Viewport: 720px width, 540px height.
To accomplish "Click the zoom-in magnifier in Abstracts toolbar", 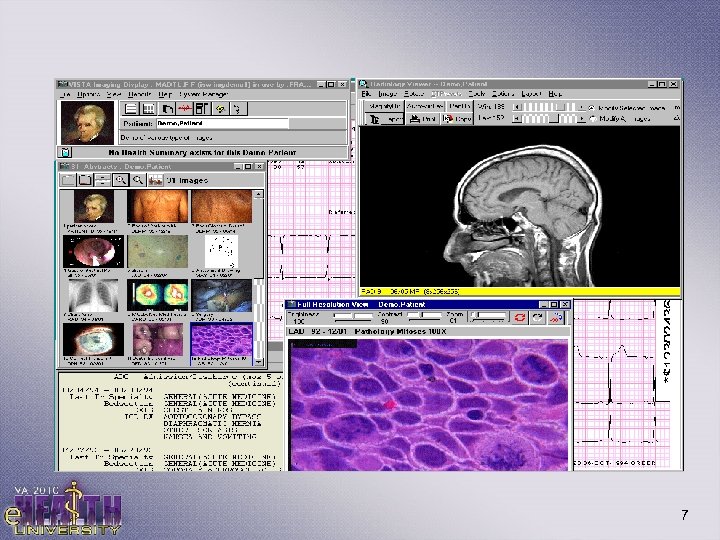I will pos(120,180).
